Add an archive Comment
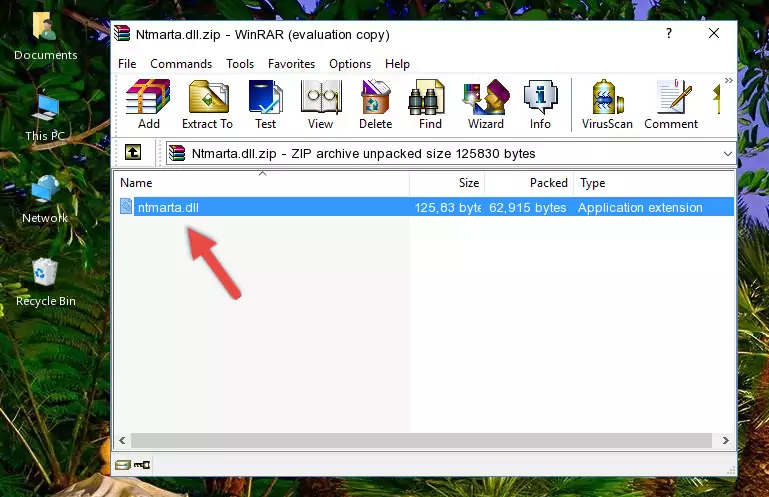Viewport: 769px width, 497px height. (x=671, y=104)
